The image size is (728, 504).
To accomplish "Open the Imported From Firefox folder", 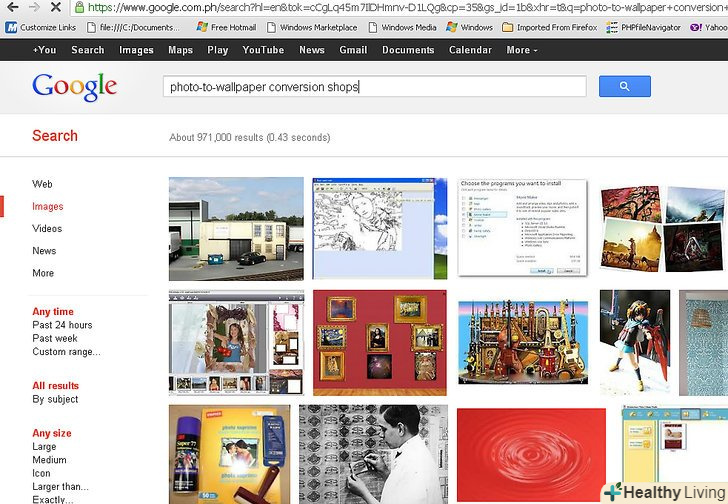I will [x=550, y=27].
